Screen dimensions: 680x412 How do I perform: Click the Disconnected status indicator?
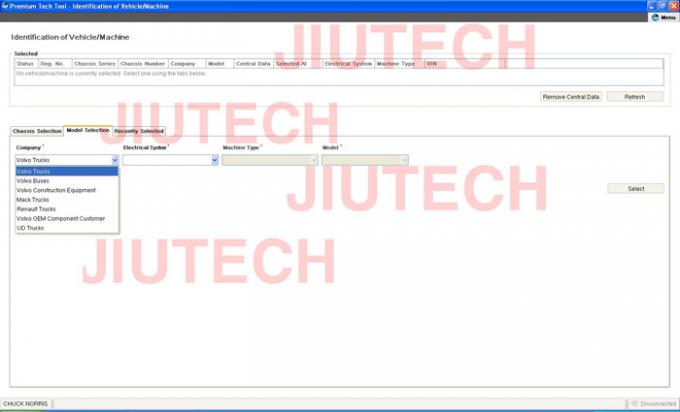point(653,404)
